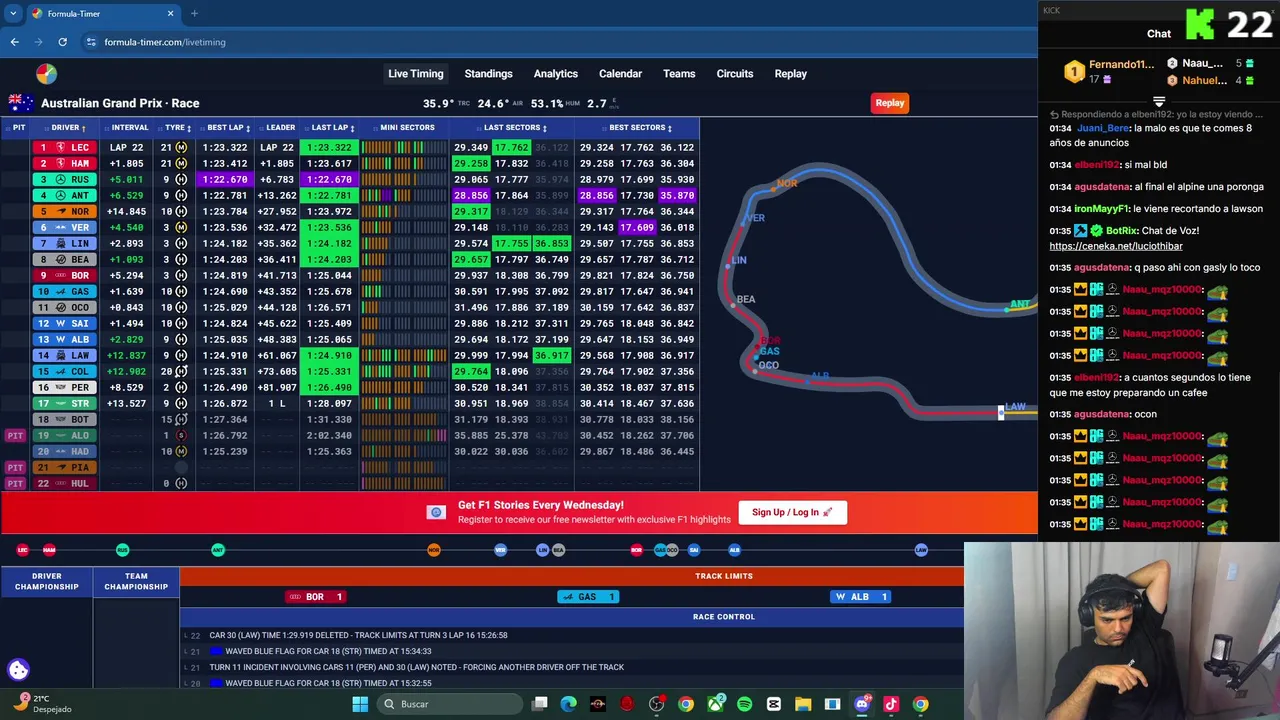Open CapCut from the taskbar

(x=774, y=704)
